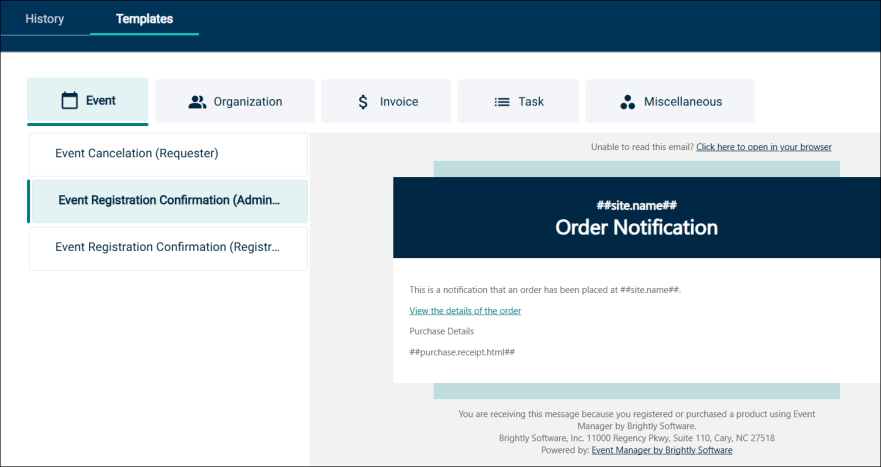This screenshot has height=467, width=881.
Task: Click 'You are receiving this message' footer text
Action: (637, 420)
